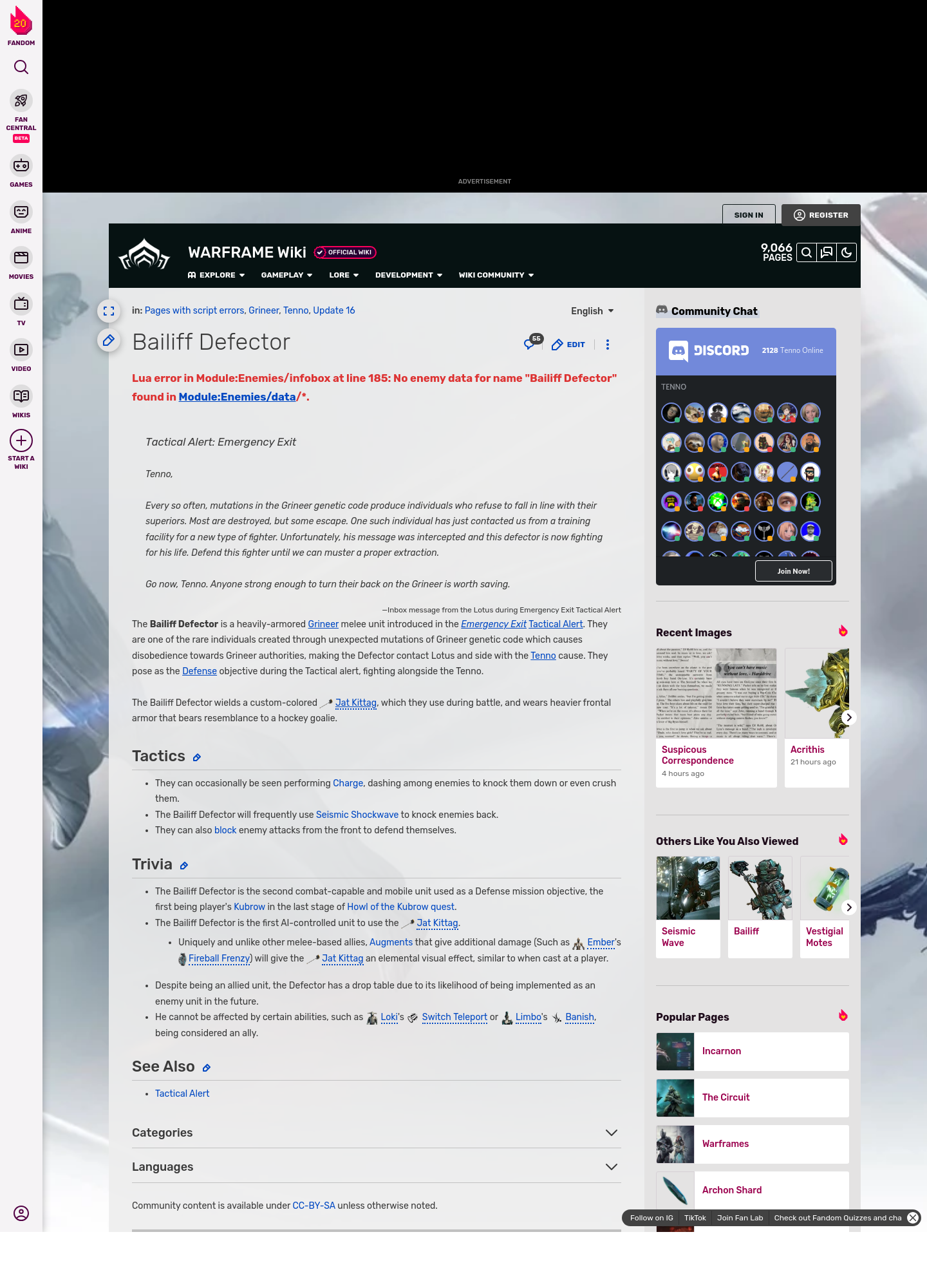Screen dimensions: 927x1288
Task: Open the Lore dropdown menu
Action: tap(344, 275)
